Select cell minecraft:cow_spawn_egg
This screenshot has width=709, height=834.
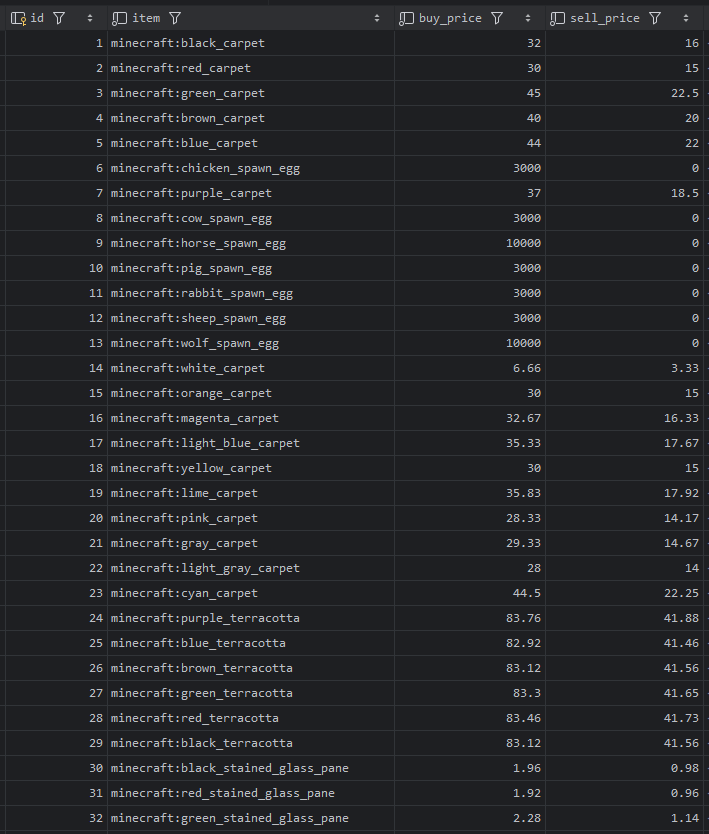(x=251, y=218)
